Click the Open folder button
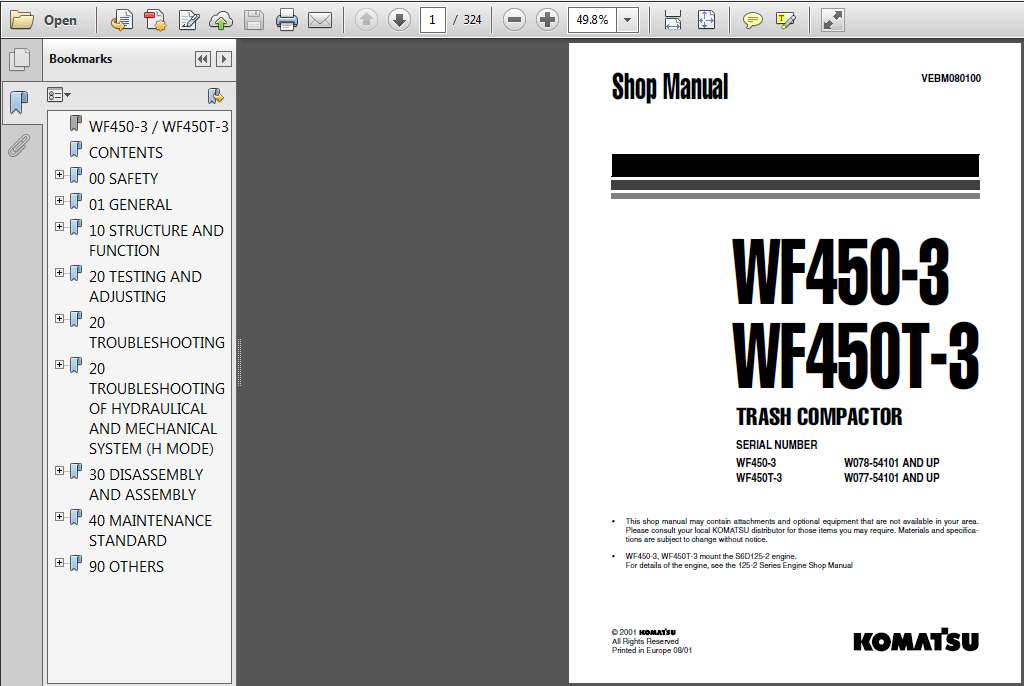Viewport: 1024px width, 686px height. 44,20
